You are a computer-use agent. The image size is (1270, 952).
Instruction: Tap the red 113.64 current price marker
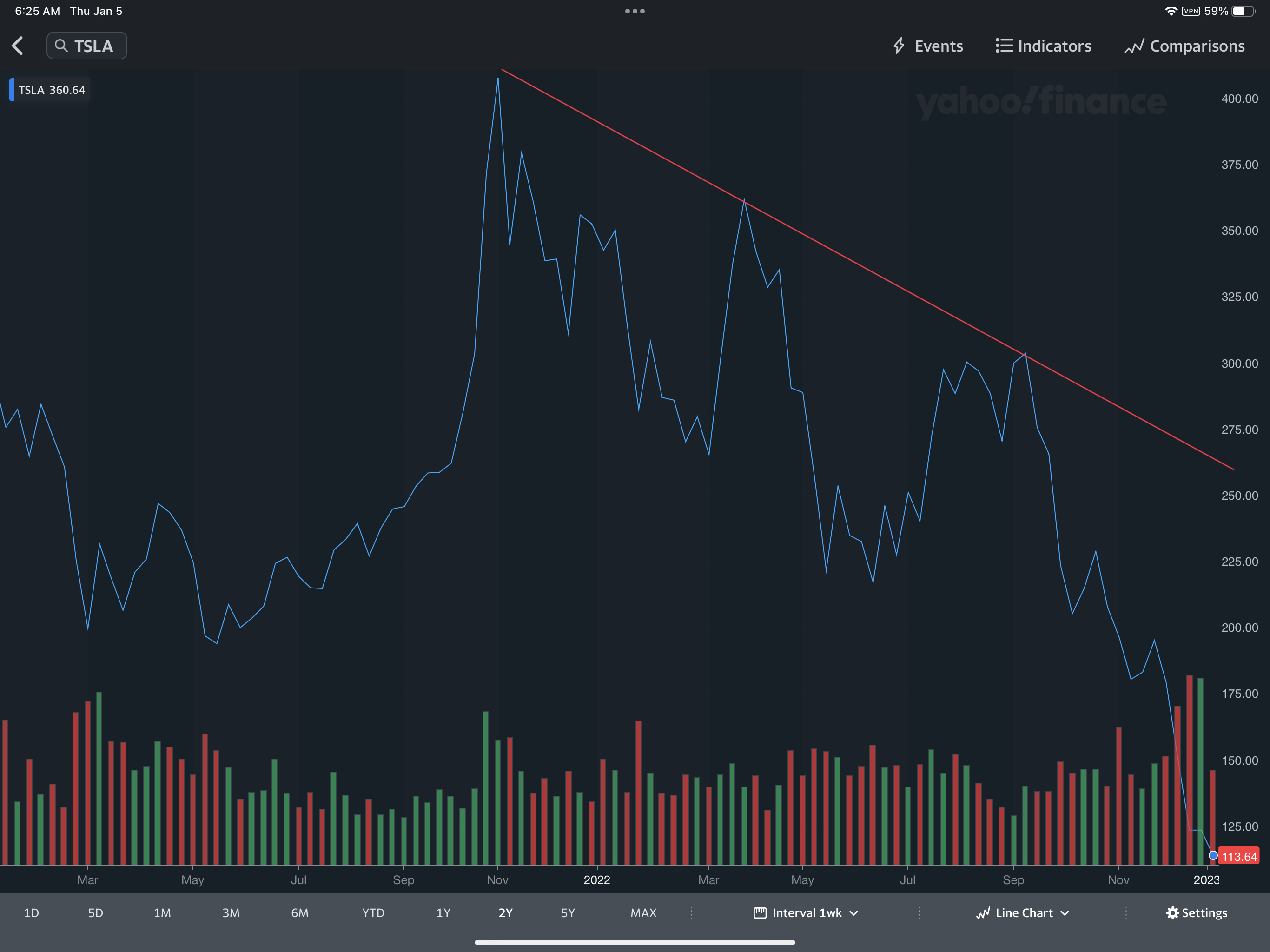1238,857
